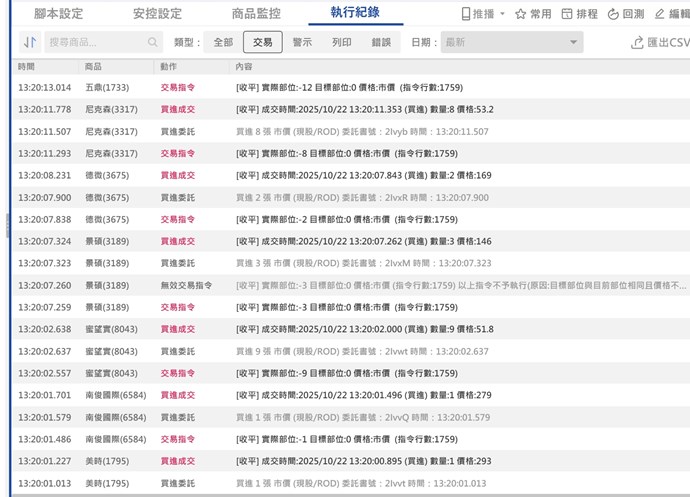
Task: Click the search magnifier icon
Action: click(x=153, y=43)
